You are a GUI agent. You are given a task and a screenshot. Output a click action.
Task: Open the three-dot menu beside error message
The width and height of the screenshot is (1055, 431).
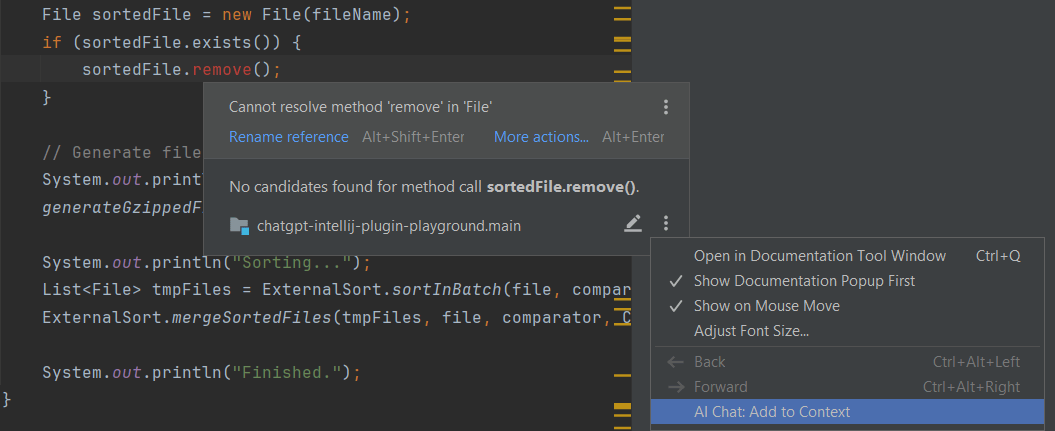(x=665, y=107)
